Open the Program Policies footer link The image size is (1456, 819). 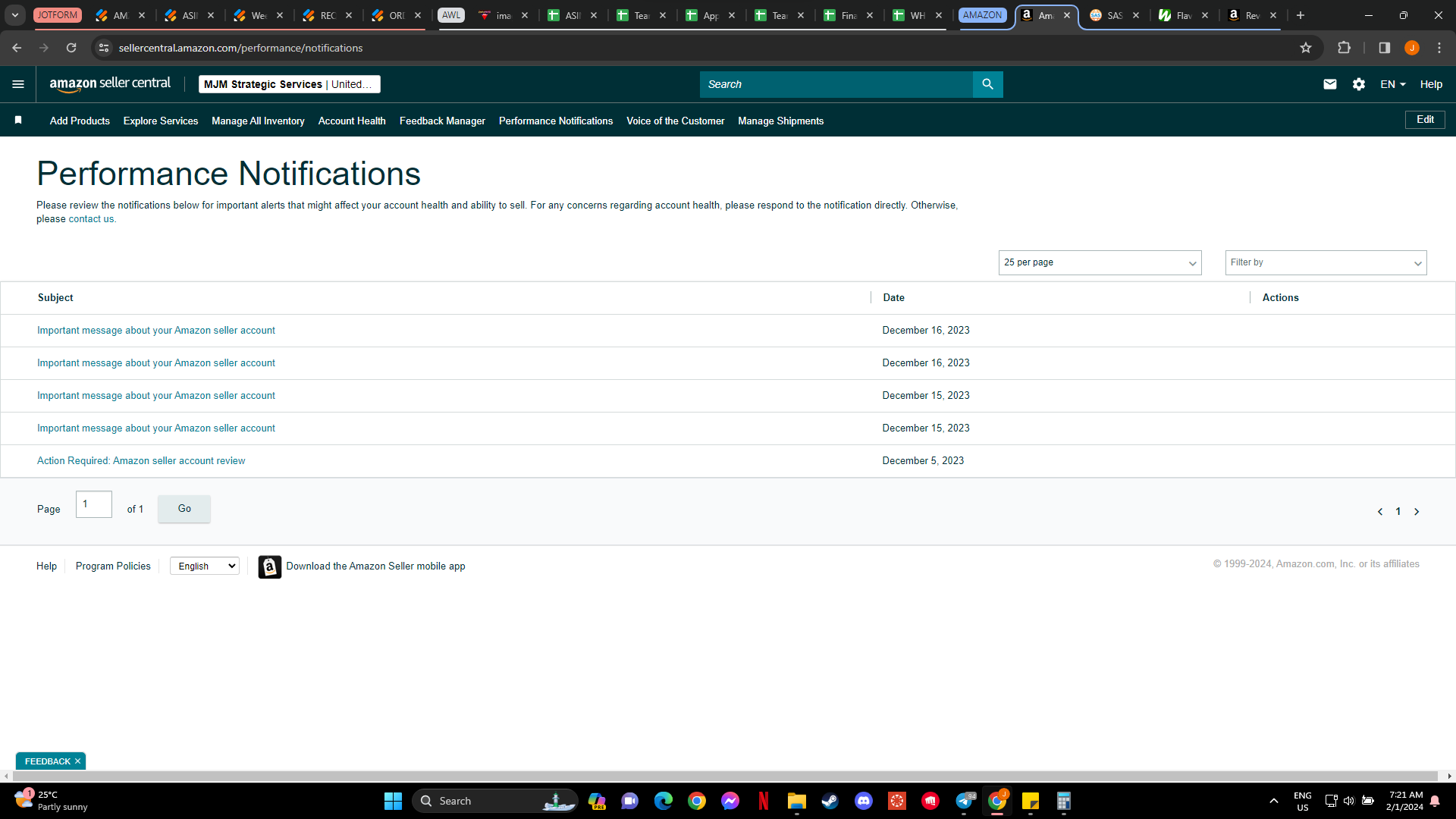coord(113,566)
